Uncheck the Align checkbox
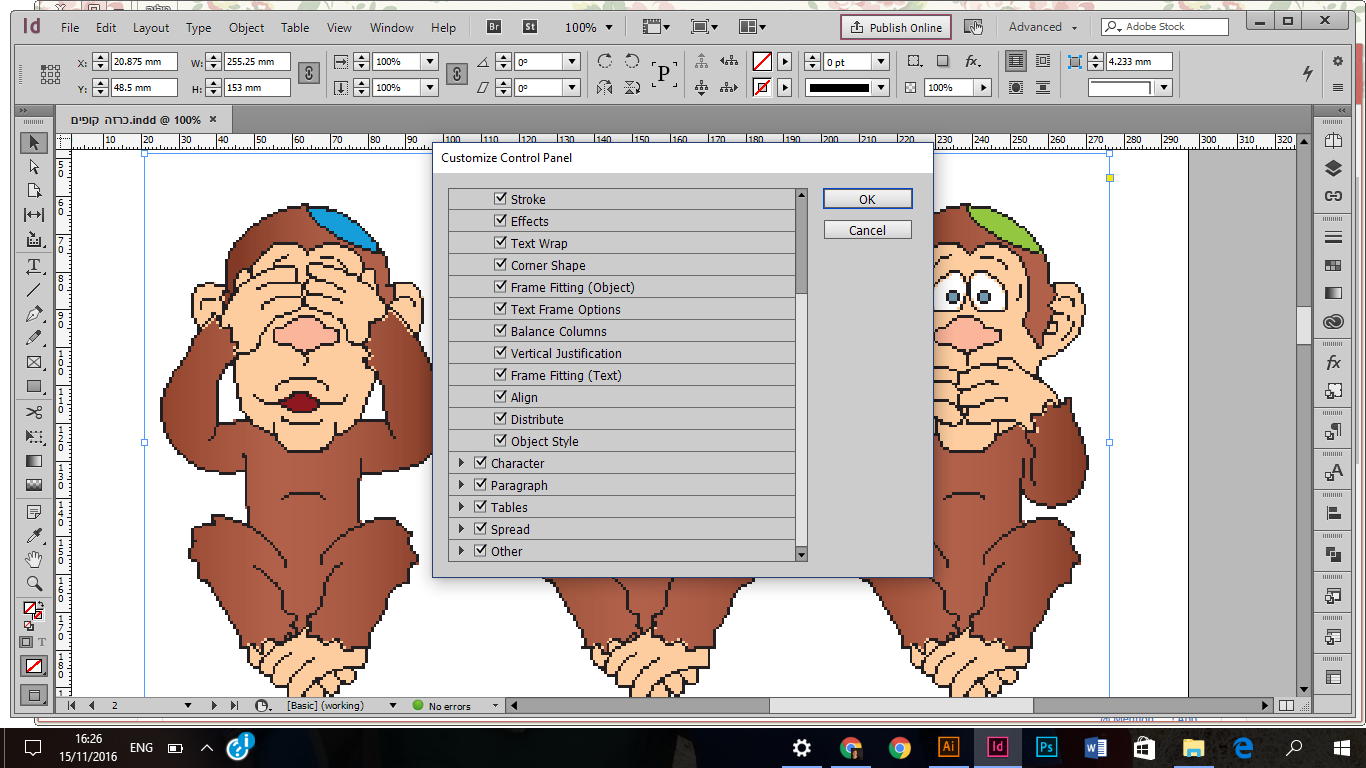The image size is (1366, 768). 500,397
